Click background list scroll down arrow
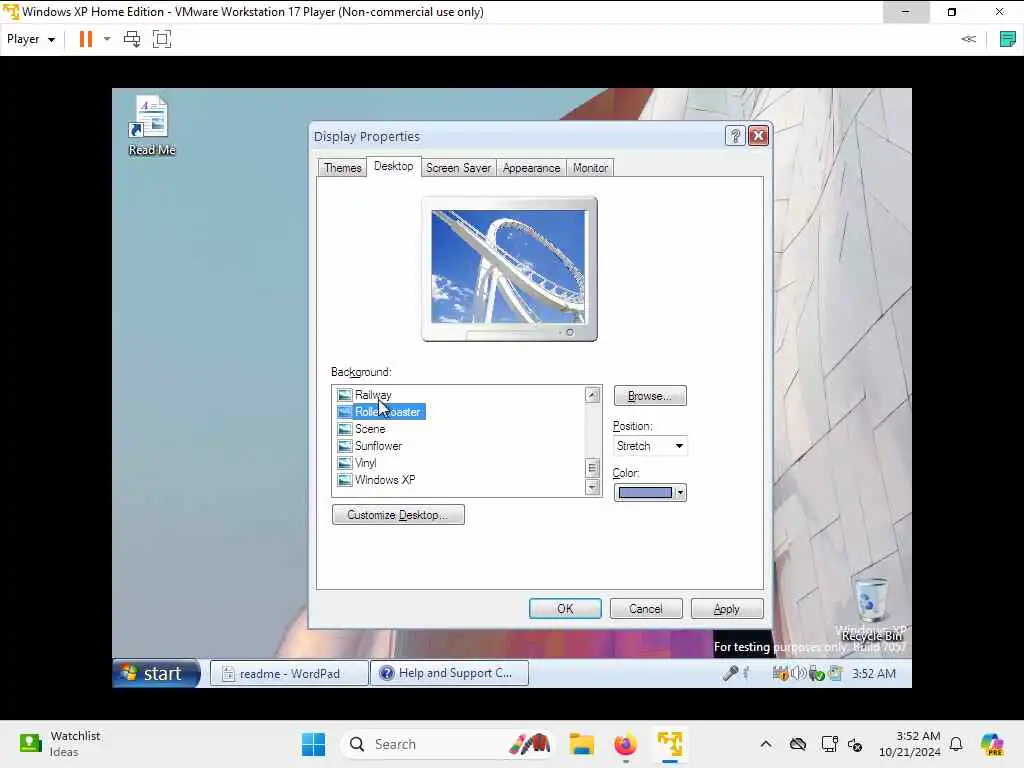This screenshot has height=768, width=1024. pyautogui.click(x=592, y=487)
